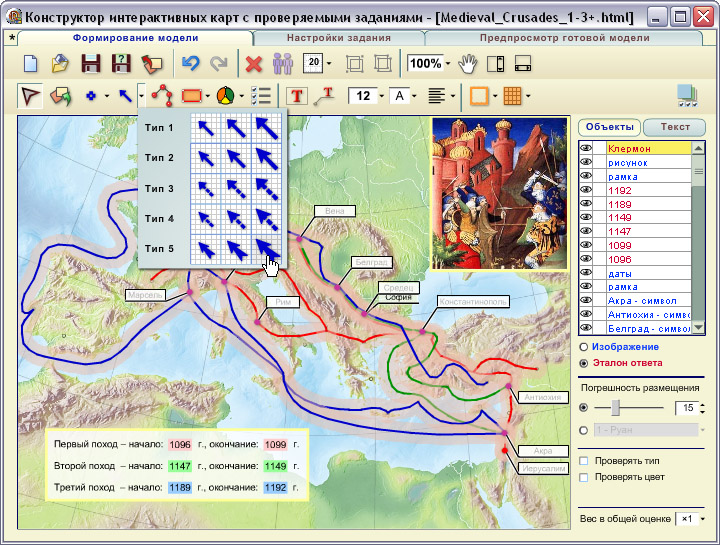Open an existing file

pos(60,63)
